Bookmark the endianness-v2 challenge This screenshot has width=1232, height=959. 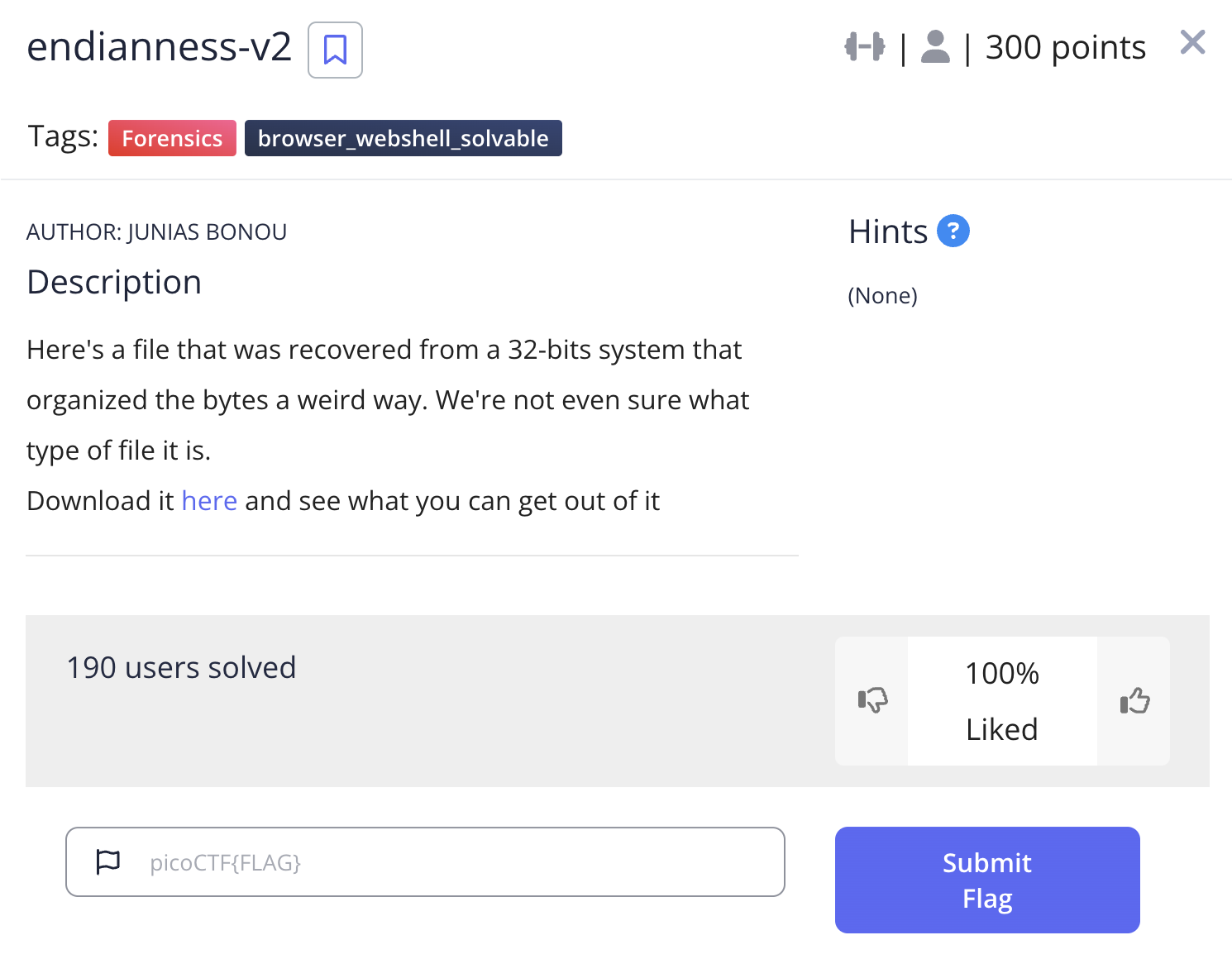click(x=335, y=50)
